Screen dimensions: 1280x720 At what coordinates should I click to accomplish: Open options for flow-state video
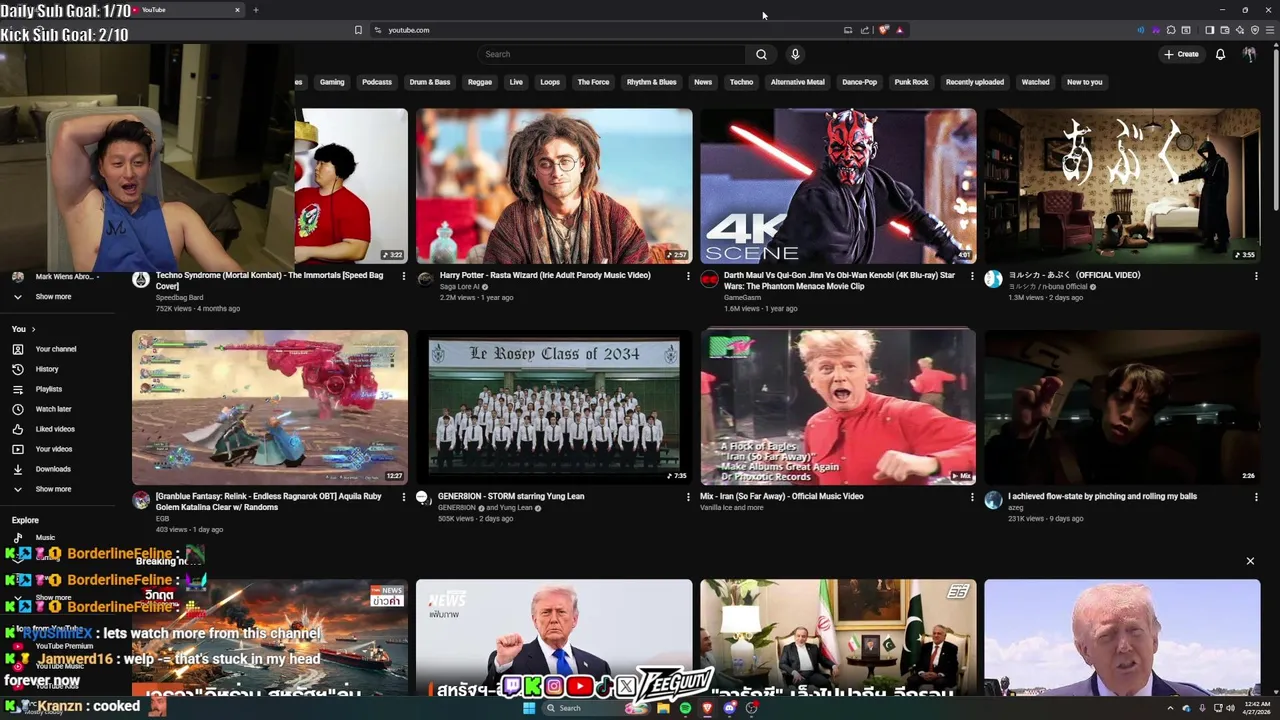click(x=1256, y=497)
